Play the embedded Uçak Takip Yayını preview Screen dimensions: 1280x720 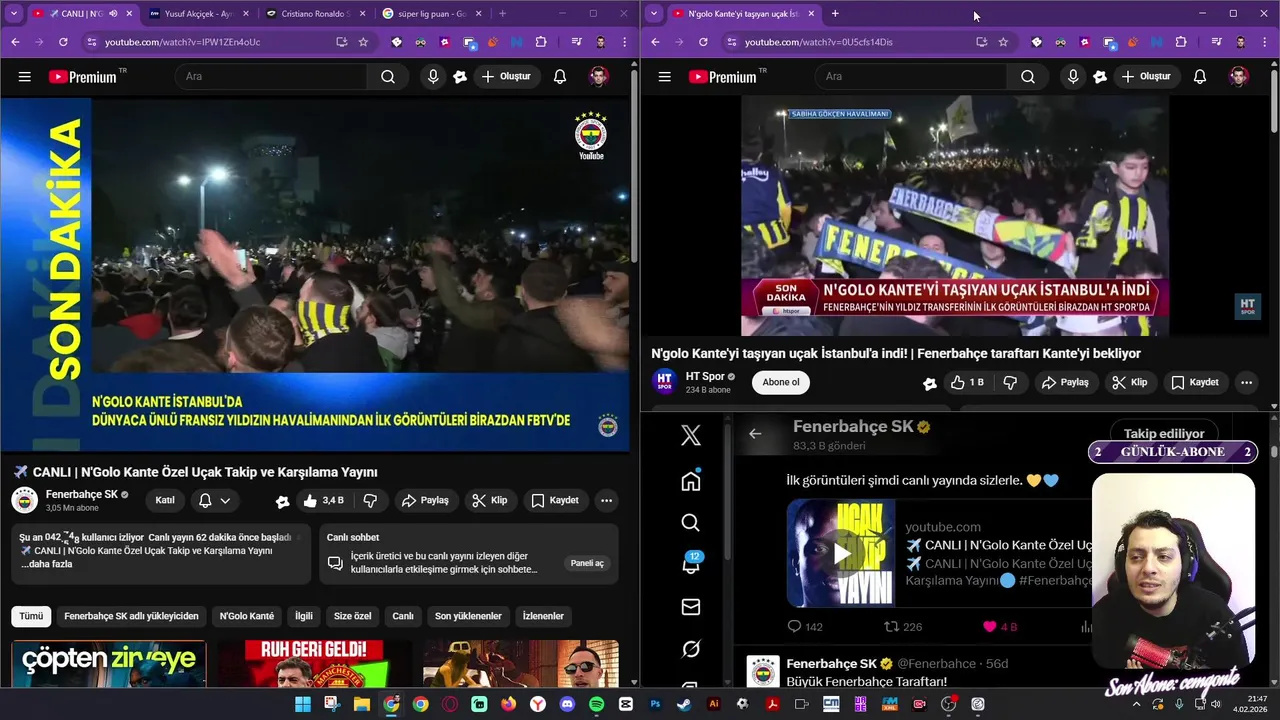[x=842, y=553]
